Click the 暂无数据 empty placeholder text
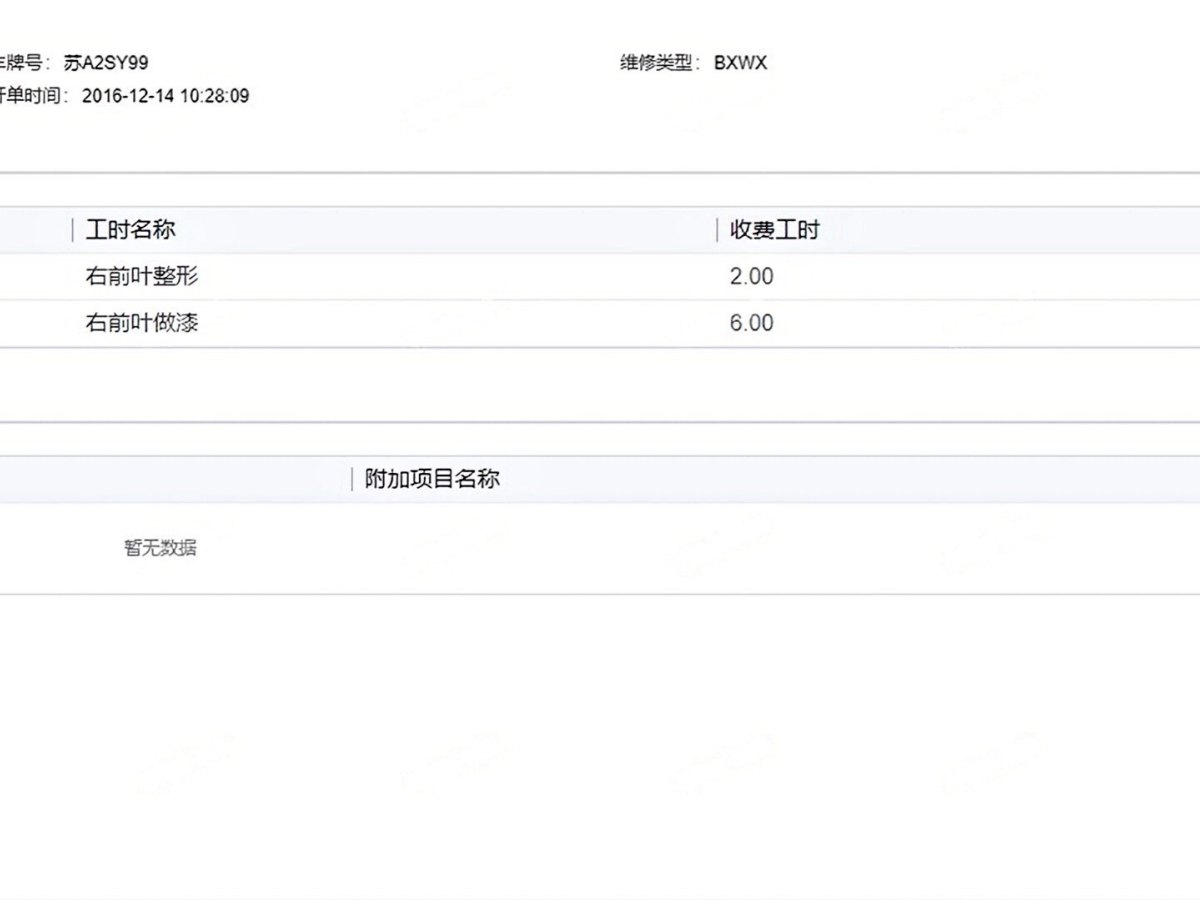 pyautogui.click(x=160, y=548)
